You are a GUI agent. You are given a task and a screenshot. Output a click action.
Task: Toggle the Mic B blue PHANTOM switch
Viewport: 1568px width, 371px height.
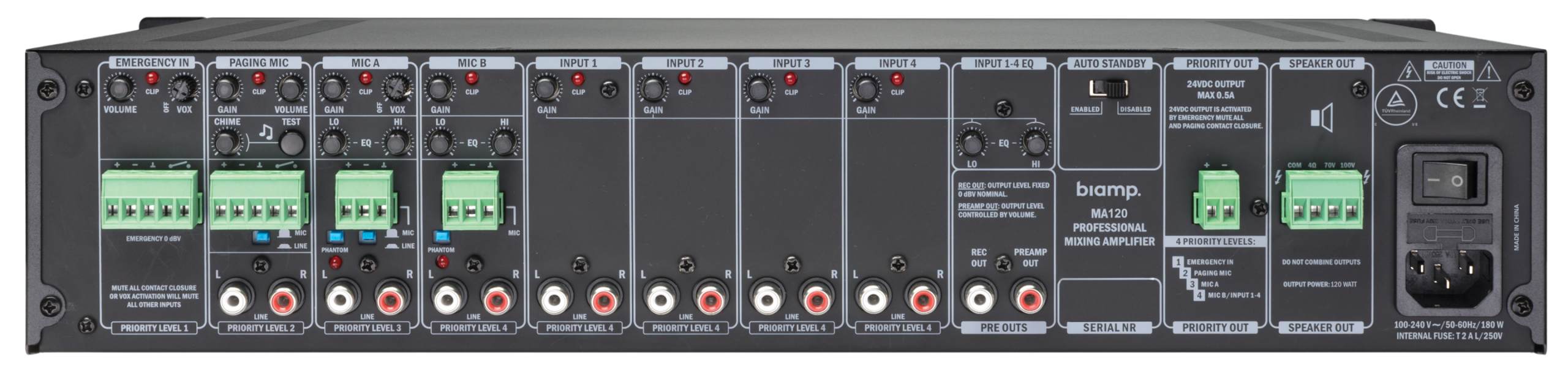442,237
